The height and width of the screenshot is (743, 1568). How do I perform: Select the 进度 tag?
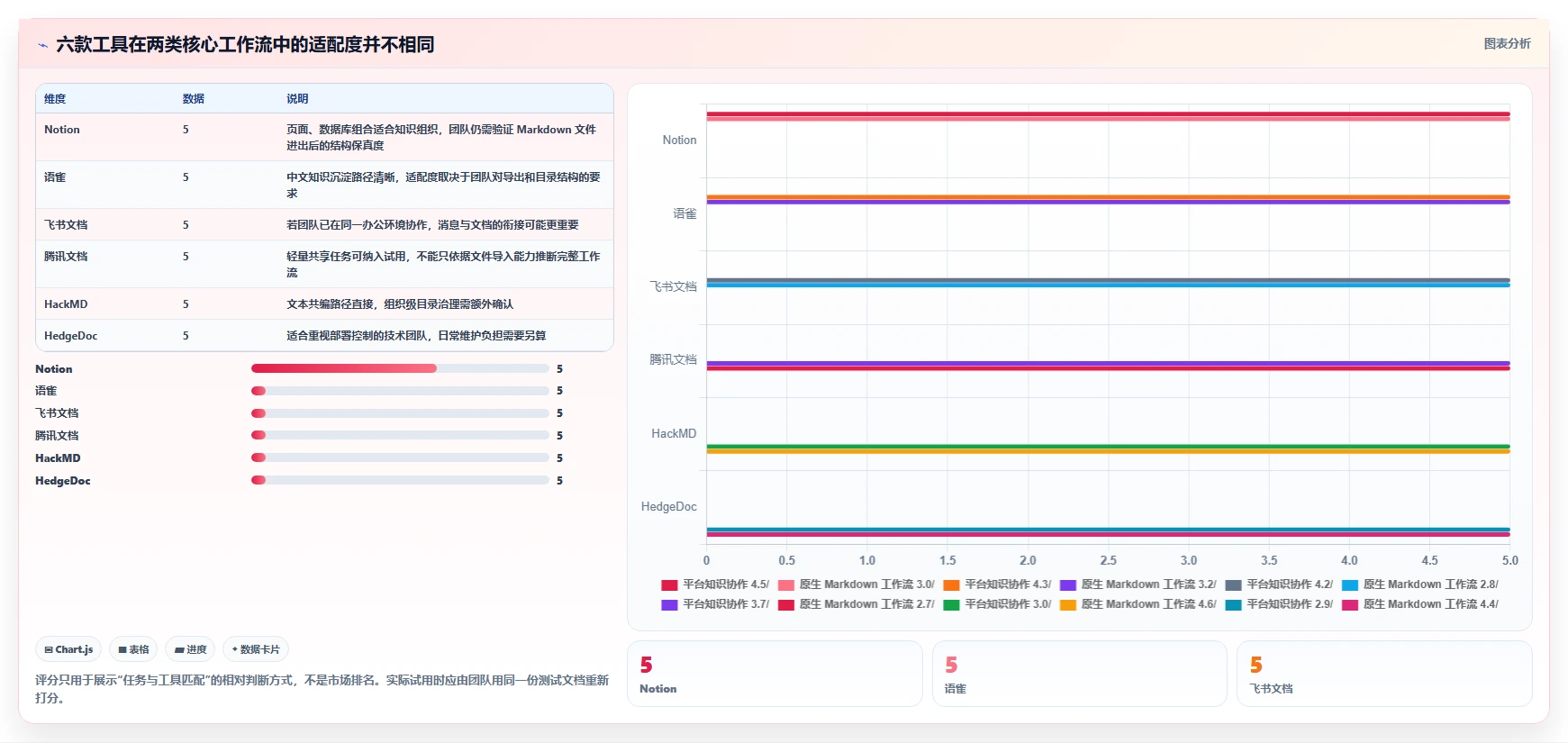click(x=190, y=649)
